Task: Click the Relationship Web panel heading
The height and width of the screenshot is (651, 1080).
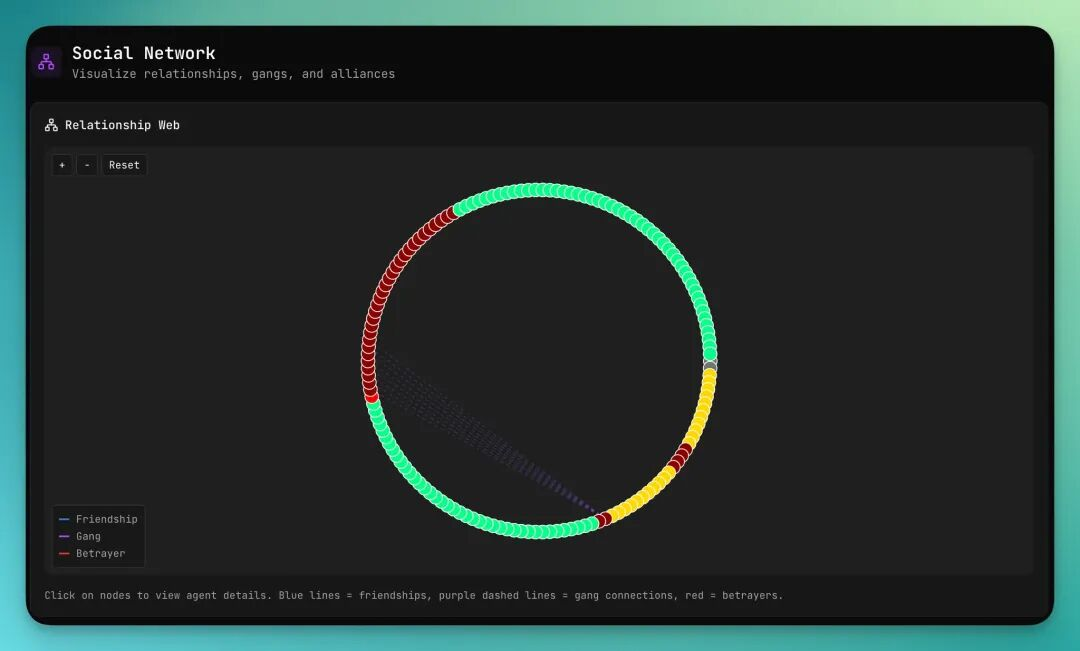Action: pos(122,125)
